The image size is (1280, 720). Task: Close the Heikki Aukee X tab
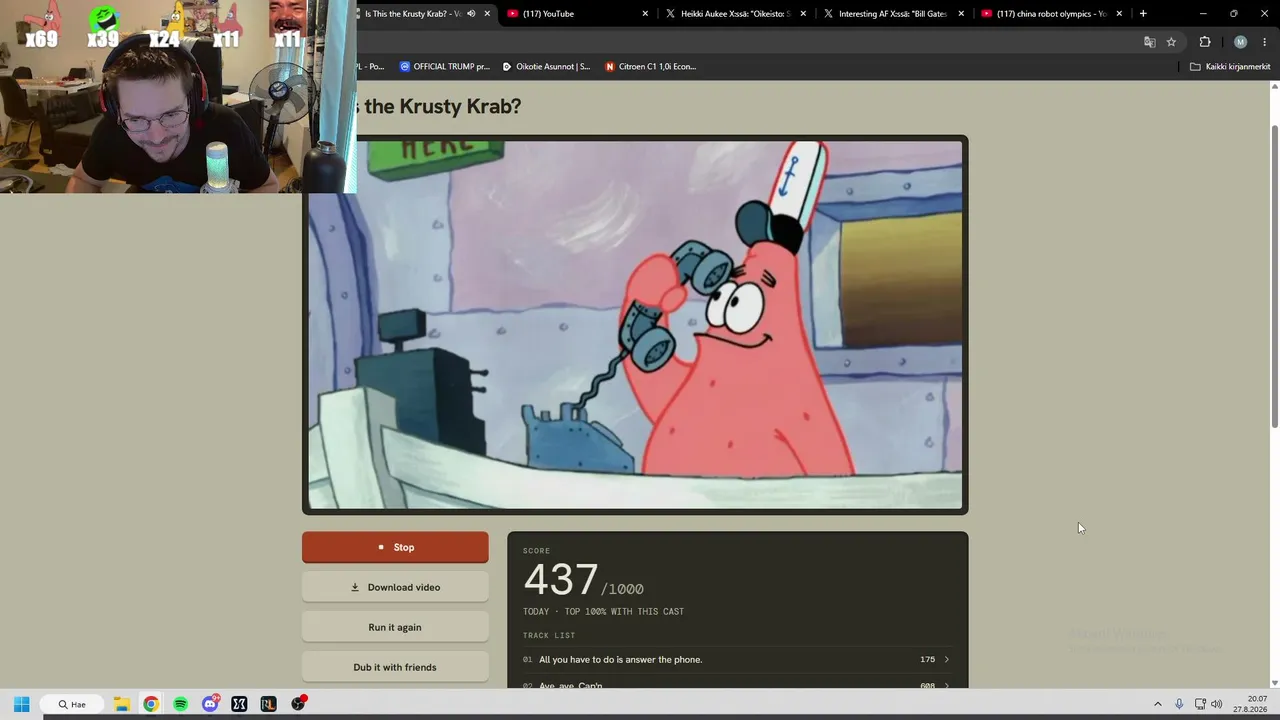click(803, 14)
